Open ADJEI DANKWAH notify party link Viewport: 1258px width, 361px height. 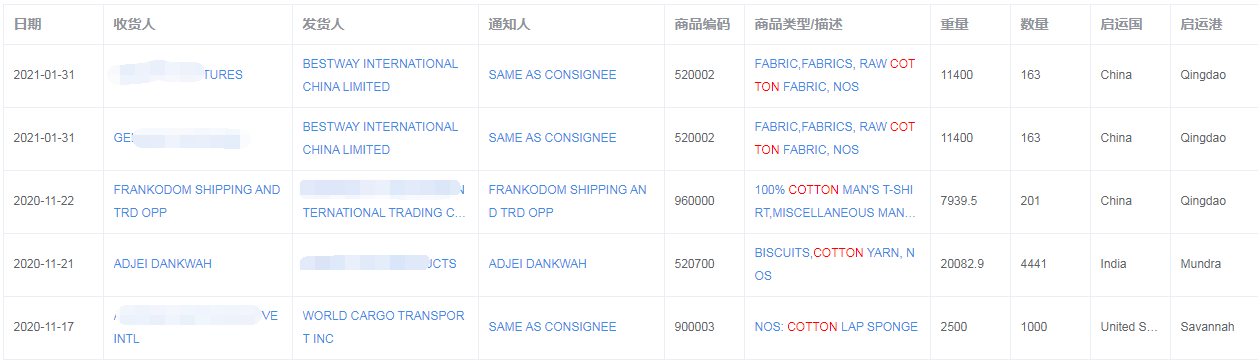(x=538, y=264)
